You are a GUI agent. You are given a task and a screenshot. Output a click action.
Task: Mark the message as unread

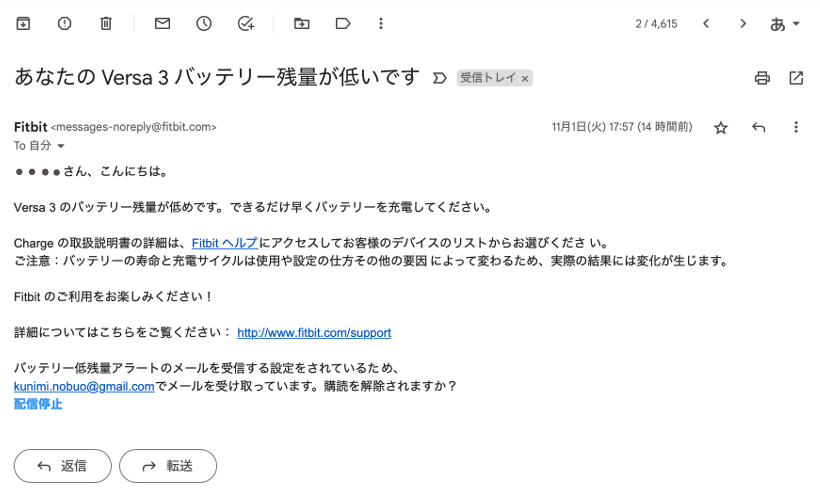[162, 23]
